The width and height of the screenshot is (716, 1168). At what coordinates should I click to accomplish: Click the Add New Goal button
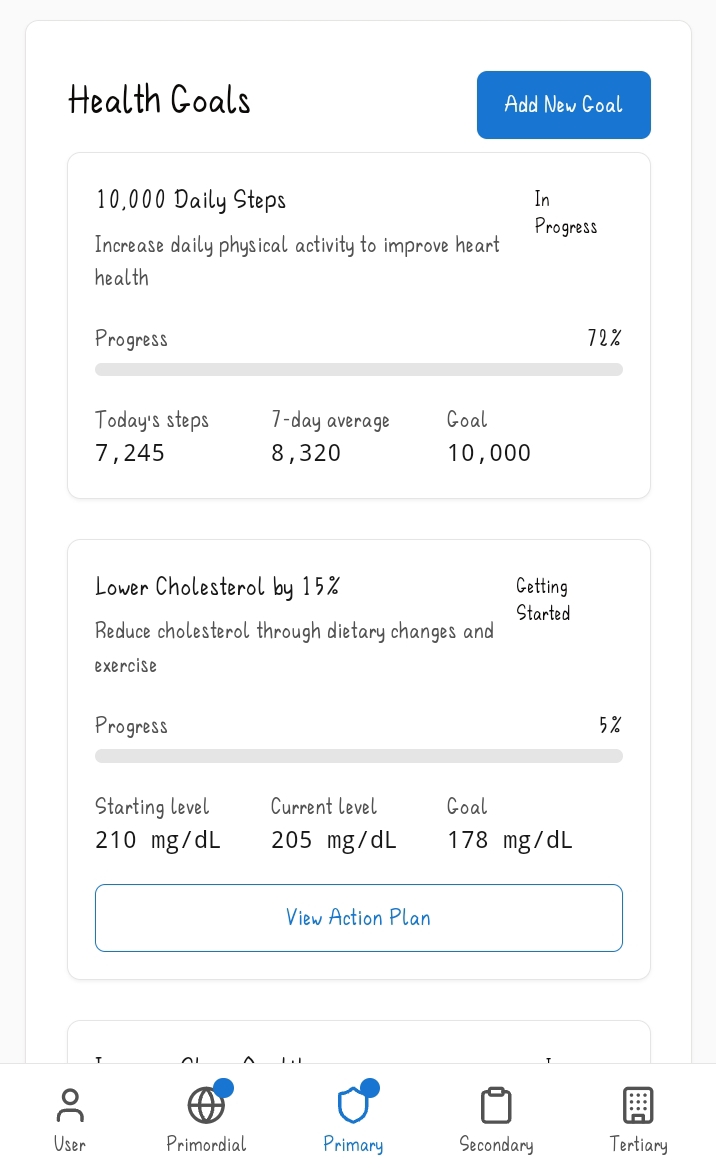563,105
